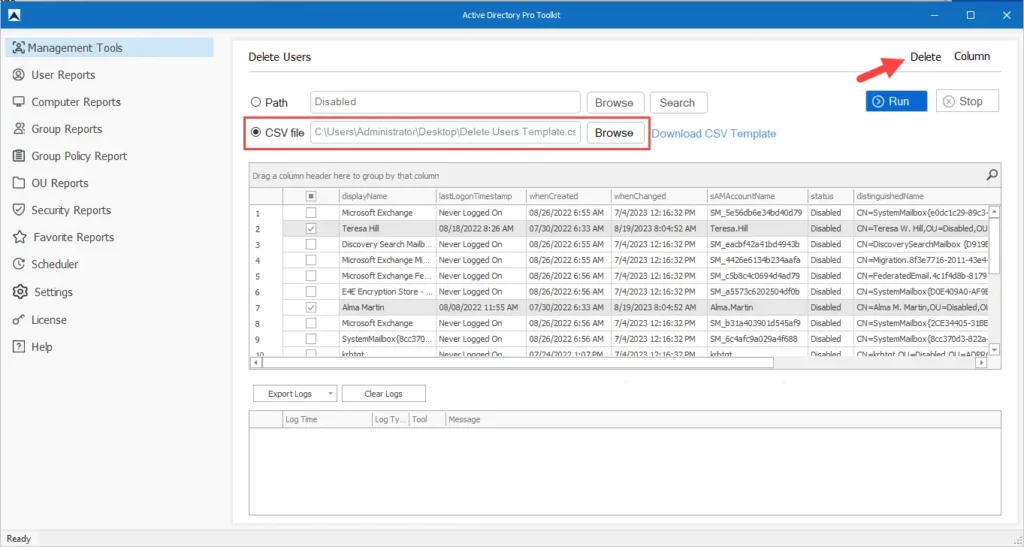Image resolution: width=1024 pixels, height=547 pixels.
Task: Click Download CSV Template link
Action: pos(714,134)
